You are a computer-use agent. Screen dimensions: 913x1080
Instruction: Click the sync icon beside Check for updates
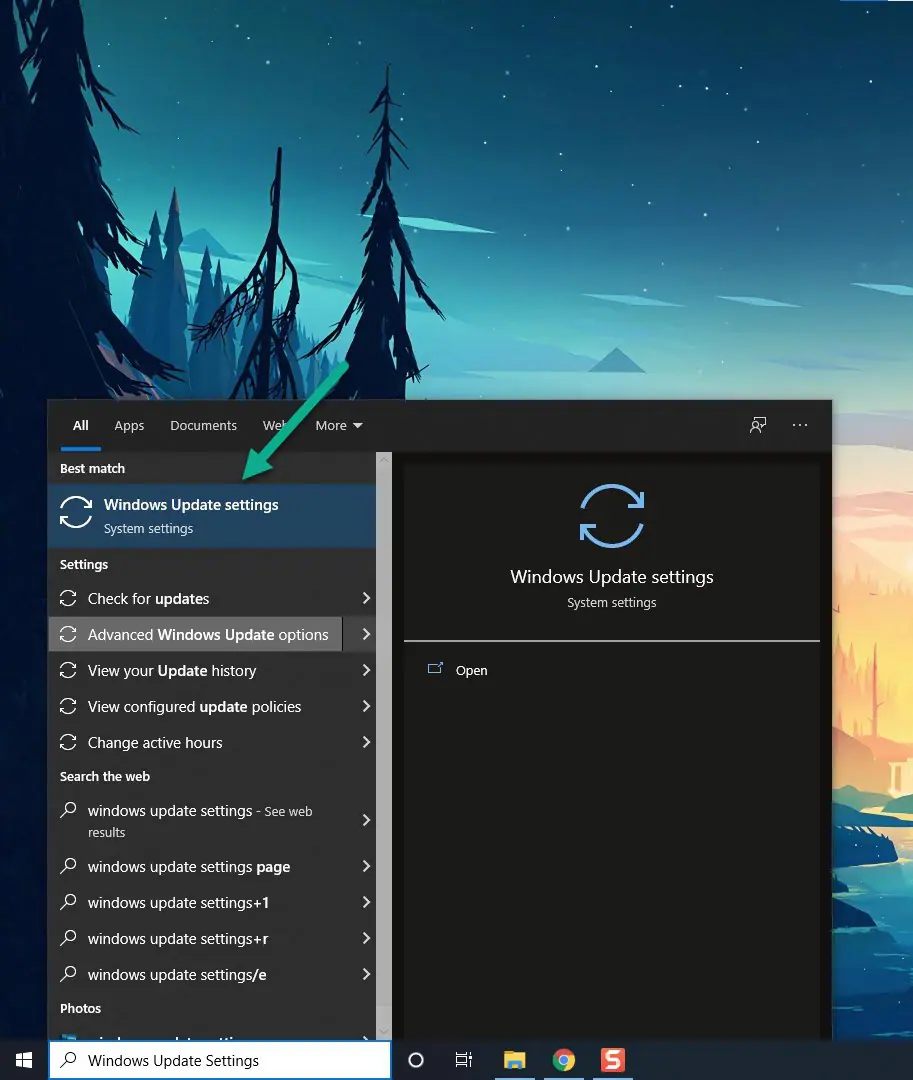pos(68,599)
